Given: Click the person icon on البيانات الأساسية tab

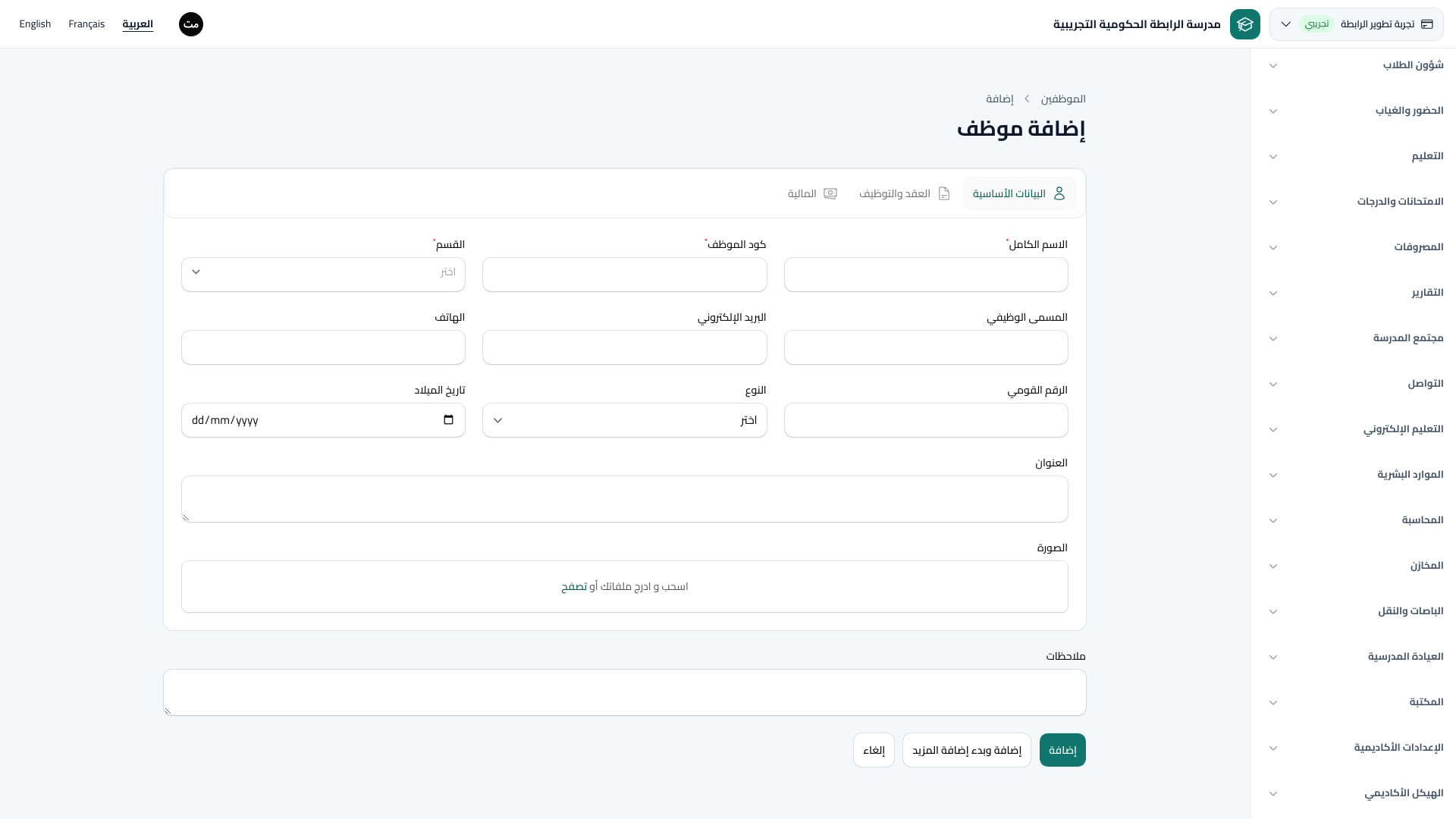Looking at the screenshot, I should click(1059, 193).
